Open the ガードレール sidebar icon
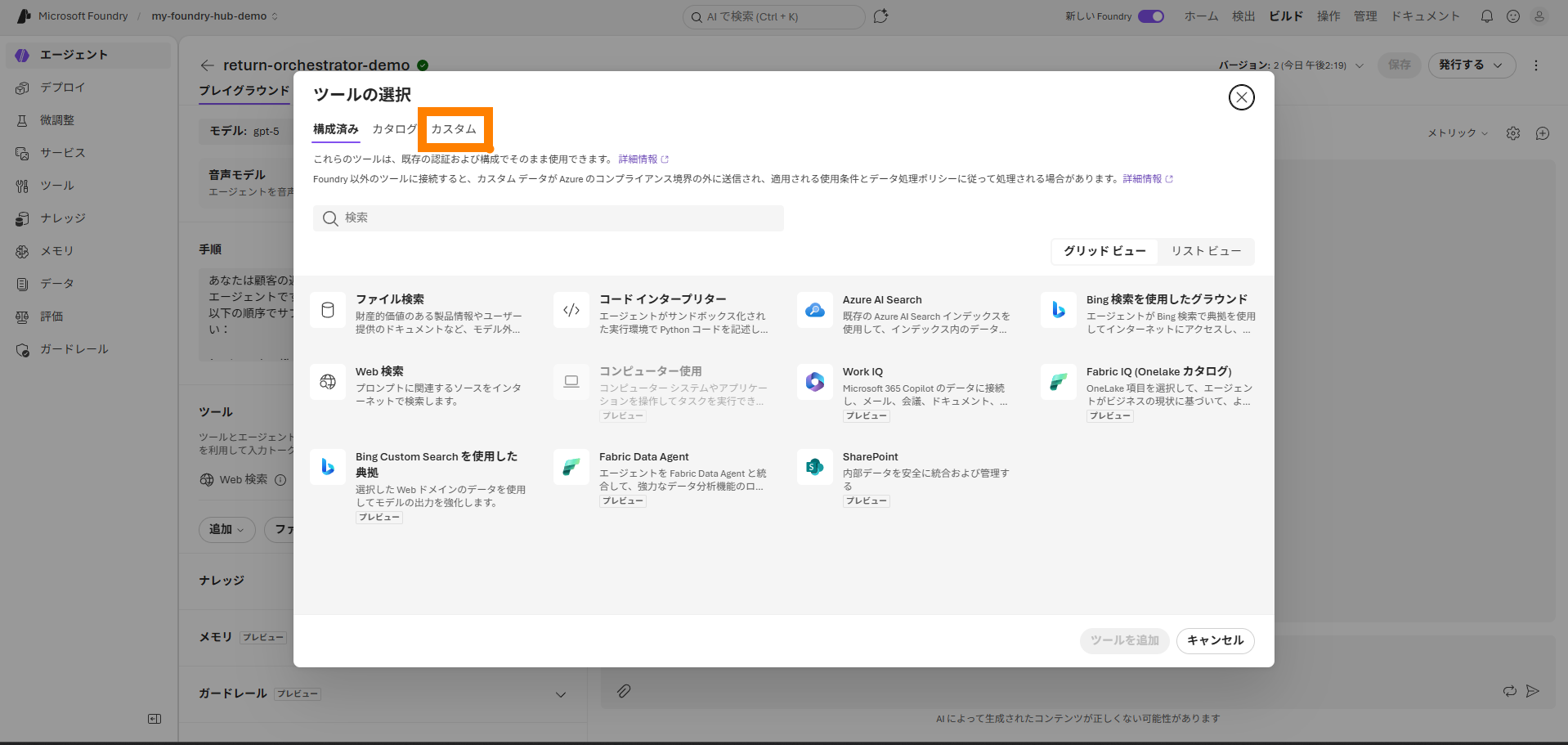Viewport: 1568px width, 745px height. [x=22, y=349]
